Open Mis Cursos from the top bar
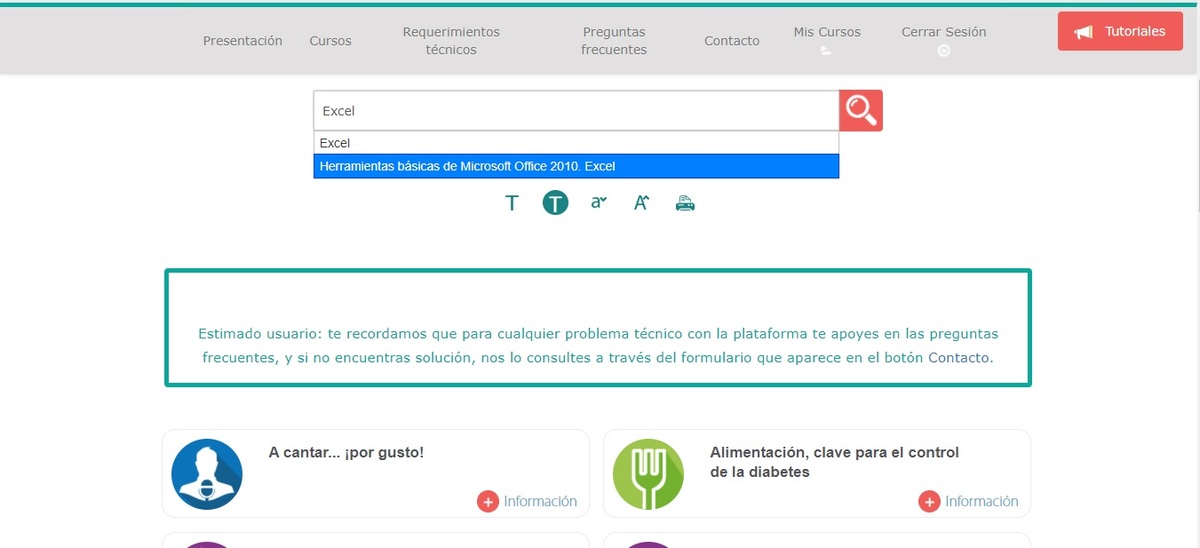Viewport: 1200px width, 548px height. coord(827,33)
